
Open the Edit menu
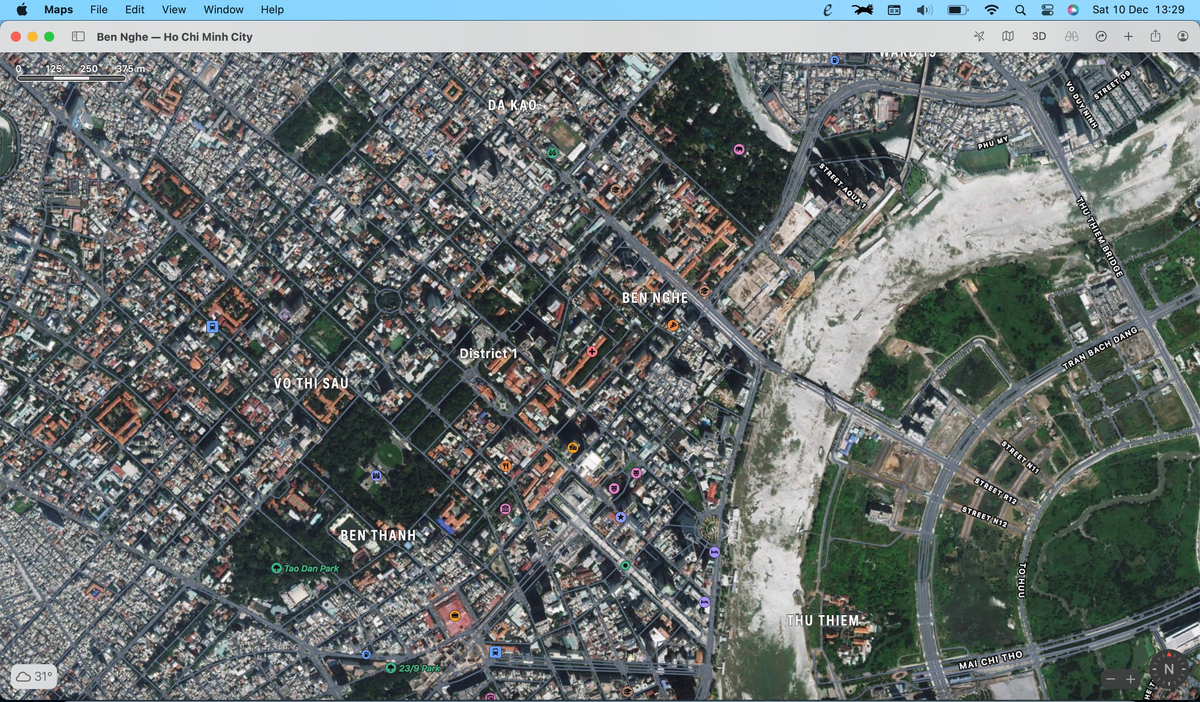pos(135,9)
